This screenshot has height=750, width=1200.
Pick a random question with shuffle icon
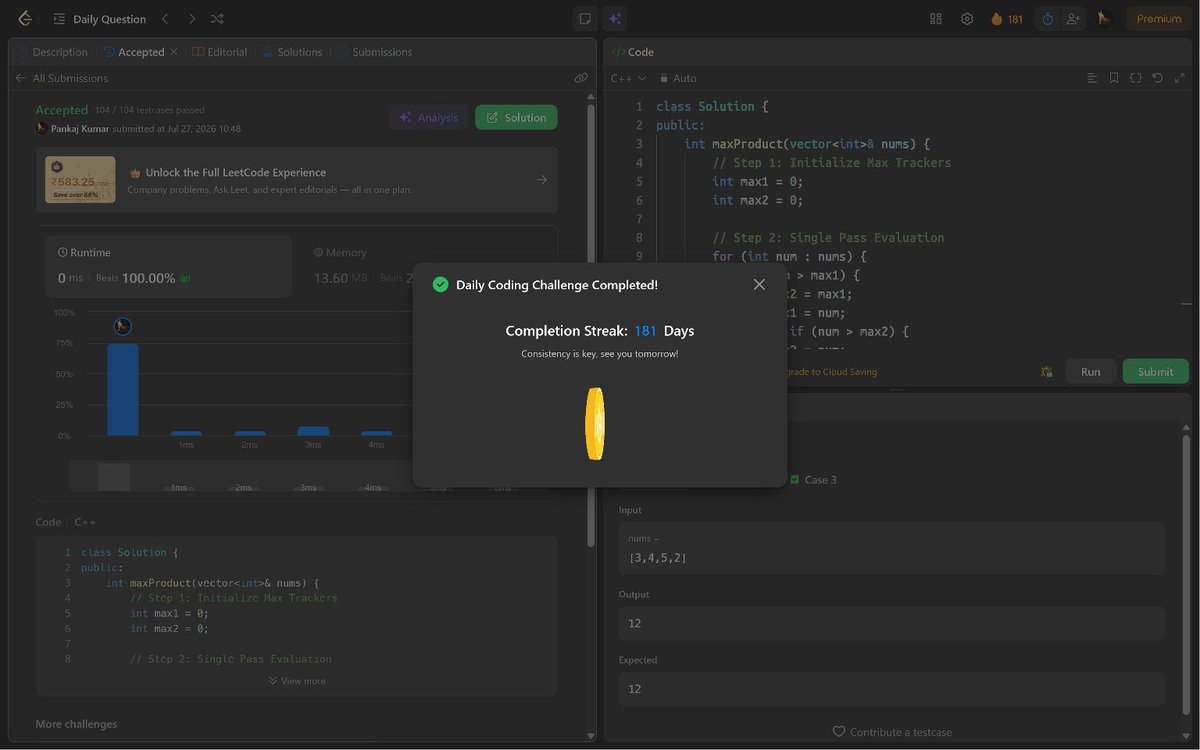[x=218, y=19]
